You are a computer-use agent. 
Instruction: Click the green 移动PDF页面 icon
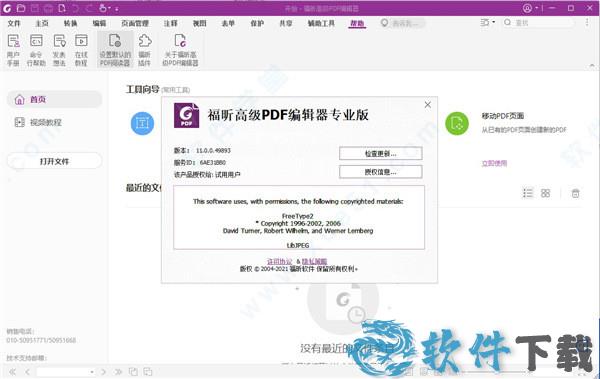[x=457, y=123]
